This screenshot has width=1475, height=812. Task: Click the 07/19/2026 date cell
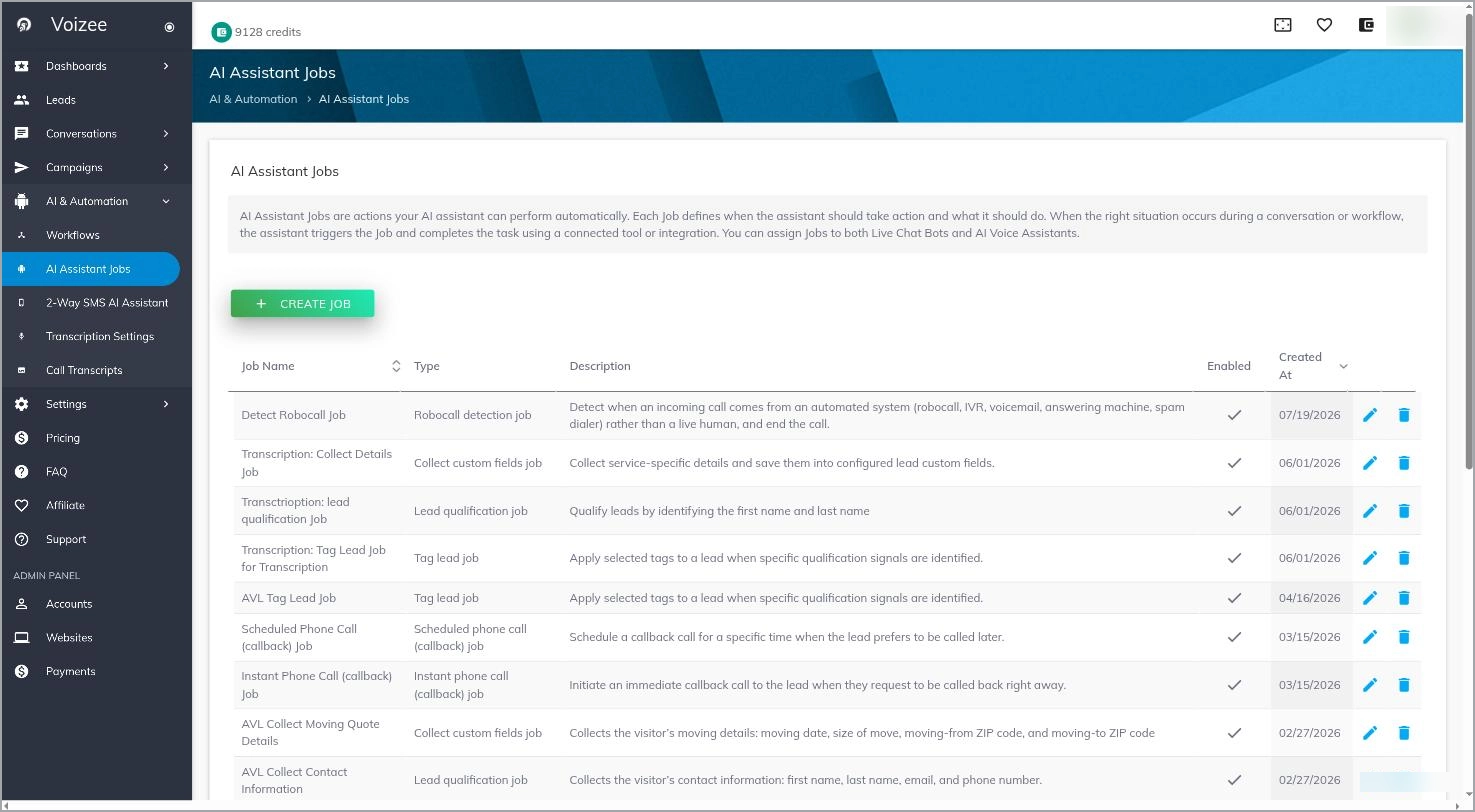coord(1310,415)
